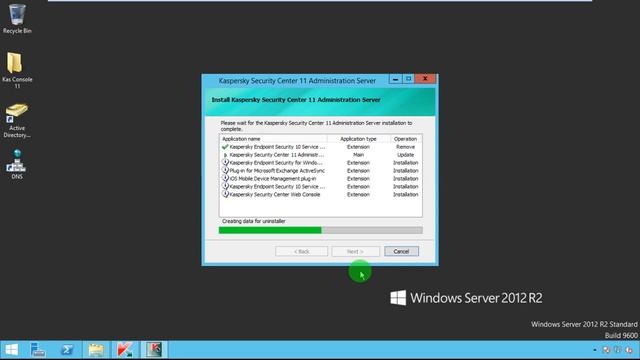Image resolution: width=640 pixels, height=360 pixels.
Task: Click the greyed-out Back button
Action: (x=302, y=251)
